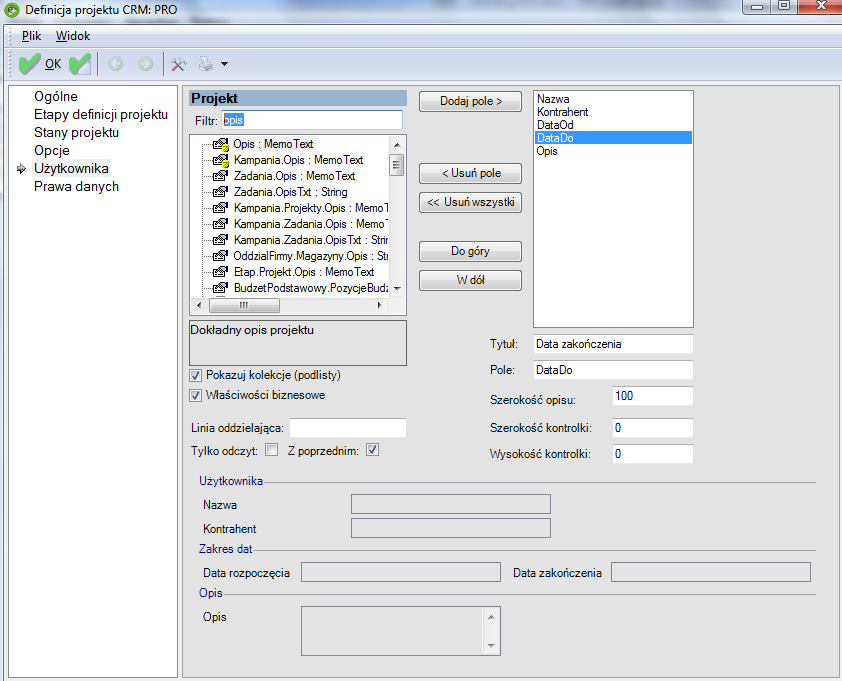This screenshot has height=681, width=842.
Task: Select the icon of Opis : MemoText
Action: pyautogui.click(x=220, y=144)
